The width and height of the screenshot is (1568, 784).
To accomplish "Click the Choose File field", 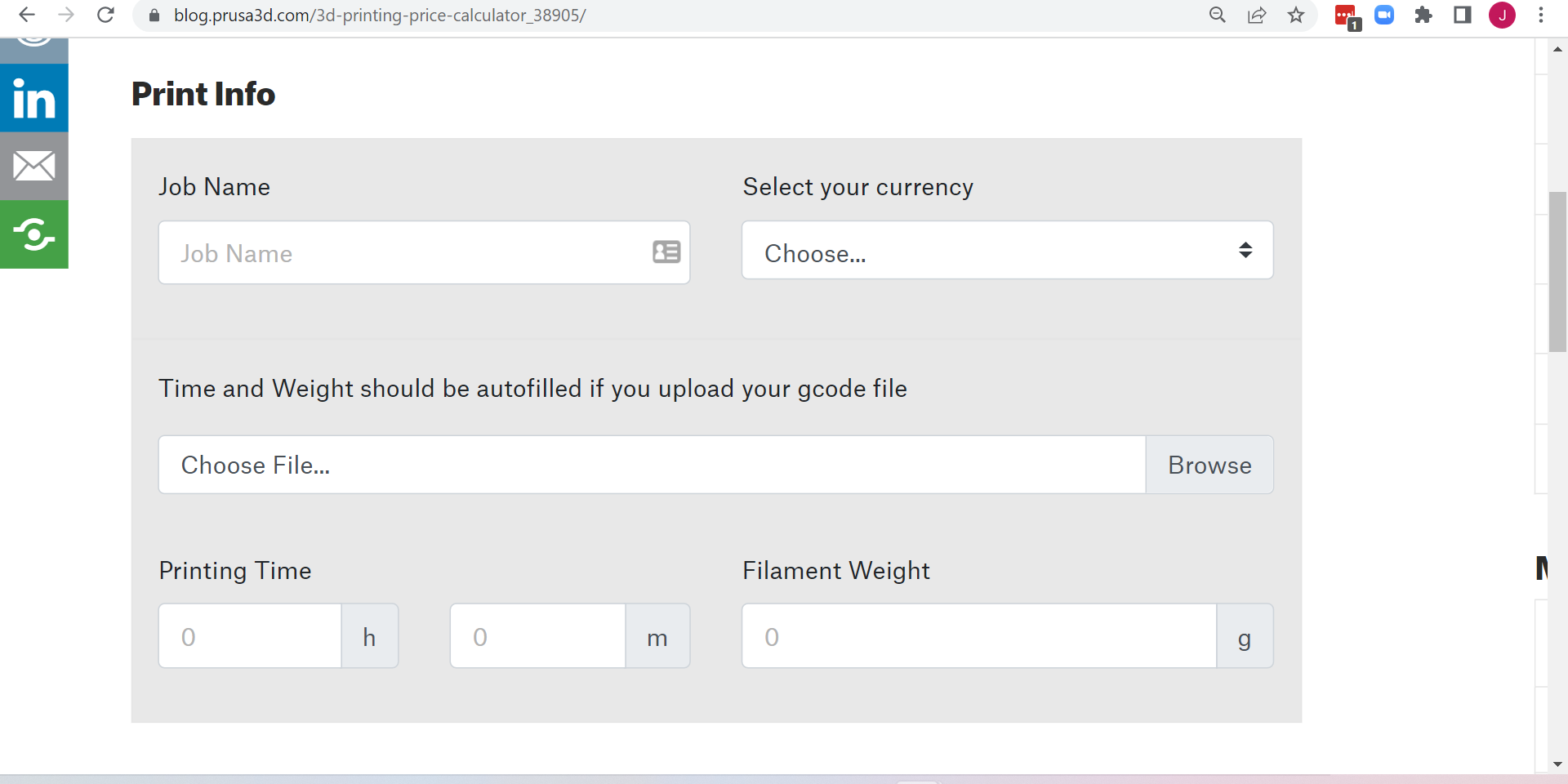I will click(x=652, y=465).
